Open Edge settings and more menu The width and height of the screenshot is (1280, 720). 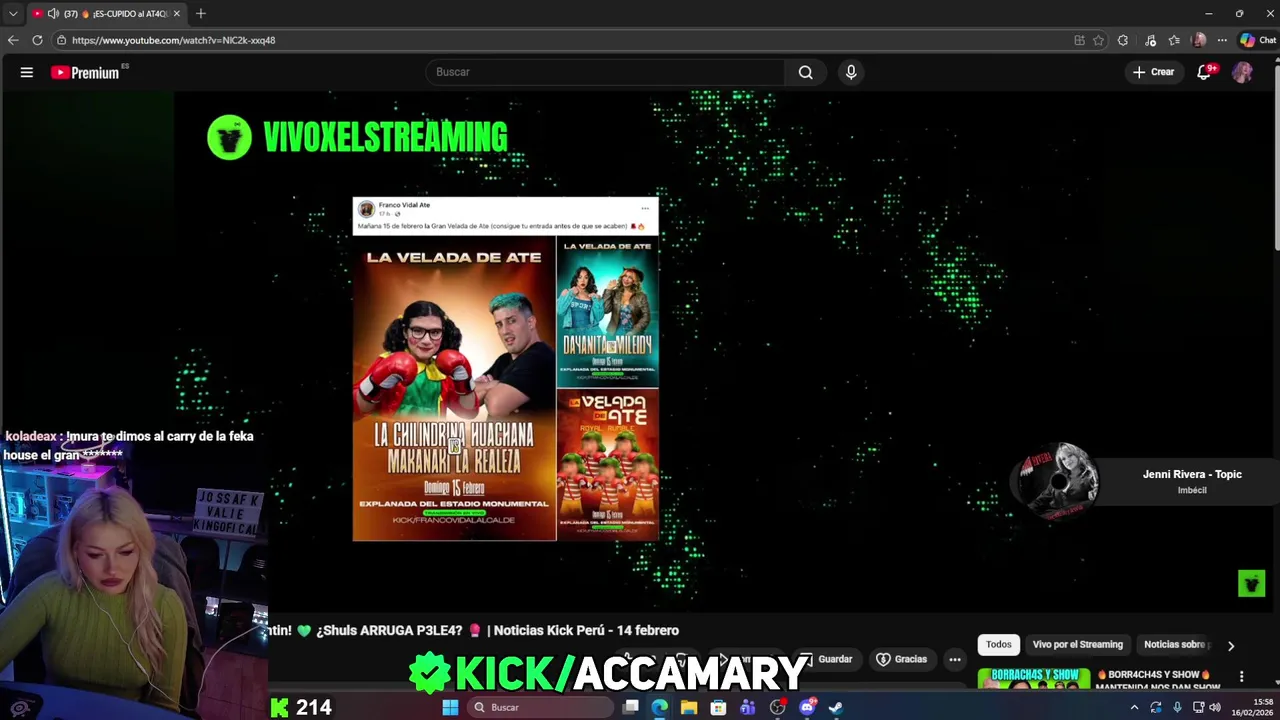click(1222, 40)
